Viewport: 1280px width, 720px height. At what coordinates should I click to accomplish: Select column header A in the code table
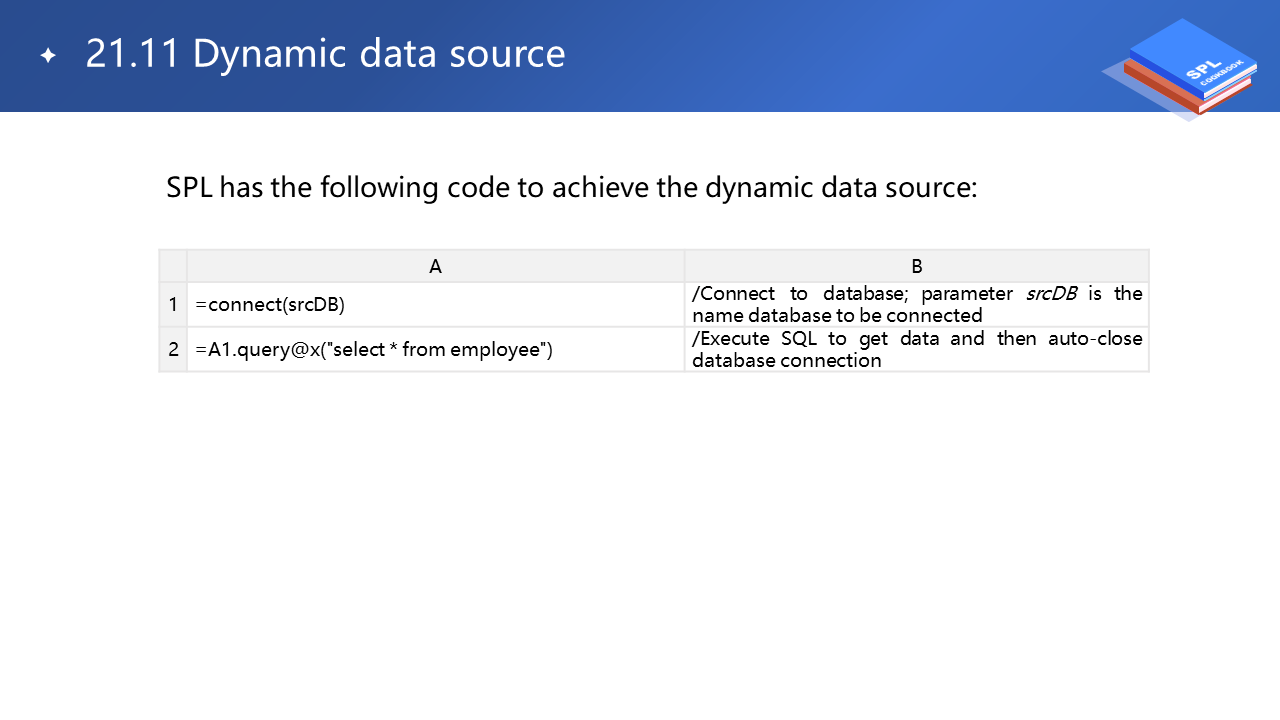pos(435,266)
